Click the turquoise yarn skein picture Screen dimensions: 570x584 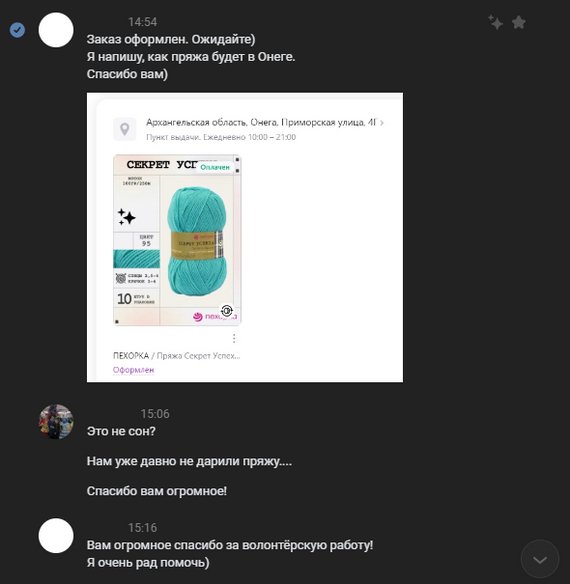point(197,241)
